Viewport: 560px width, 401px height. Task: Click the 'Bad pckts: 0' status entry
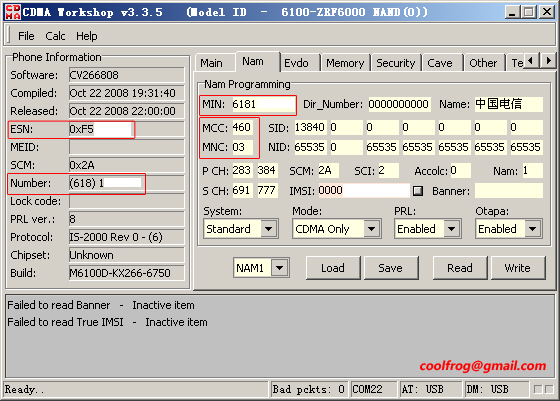click(309, 389)
